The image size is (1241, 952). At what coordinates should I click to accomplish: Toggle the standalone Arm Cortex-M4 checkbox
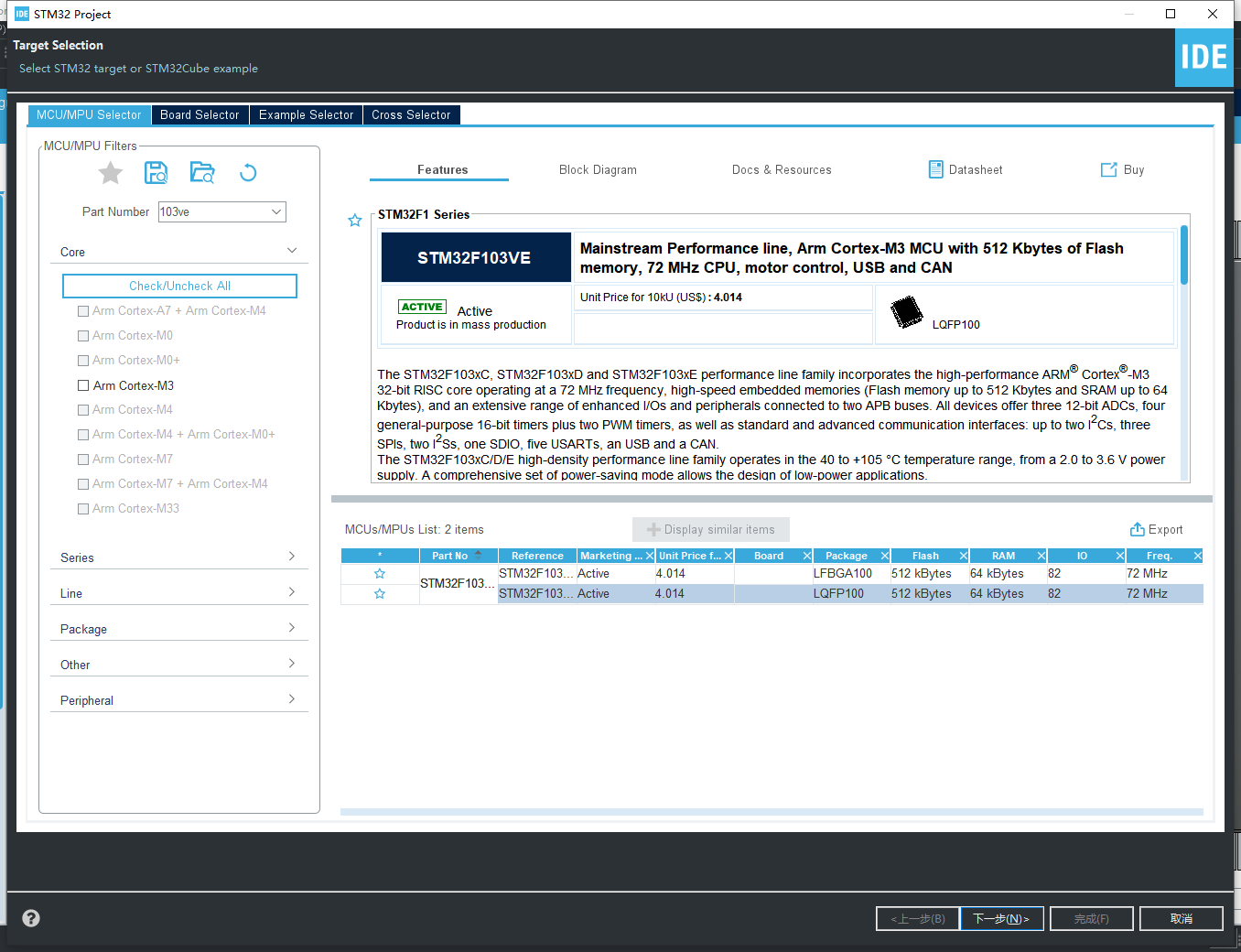point(83,410)
